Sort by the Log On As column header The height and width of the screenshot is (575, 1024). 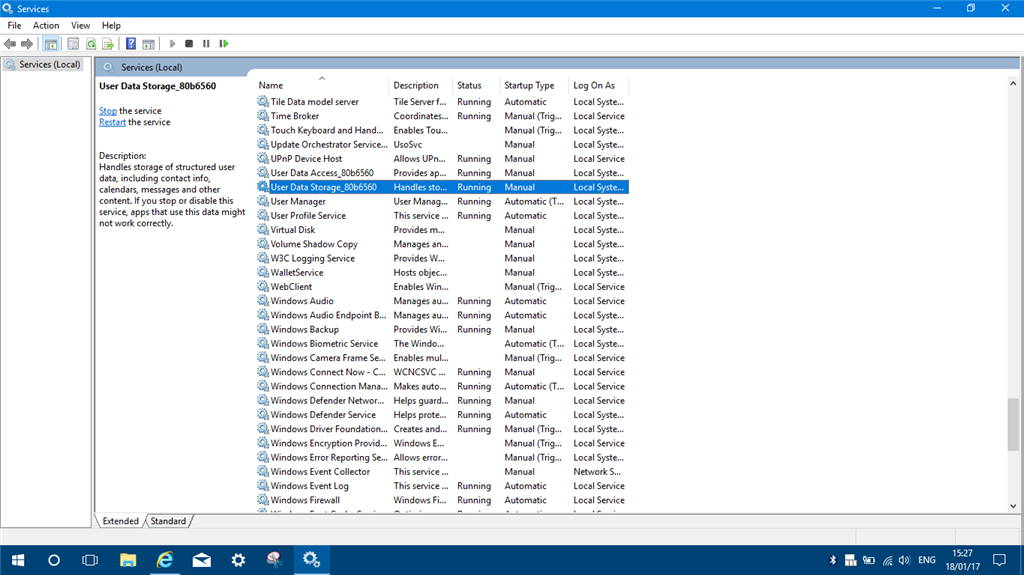(x=599, y=85)
